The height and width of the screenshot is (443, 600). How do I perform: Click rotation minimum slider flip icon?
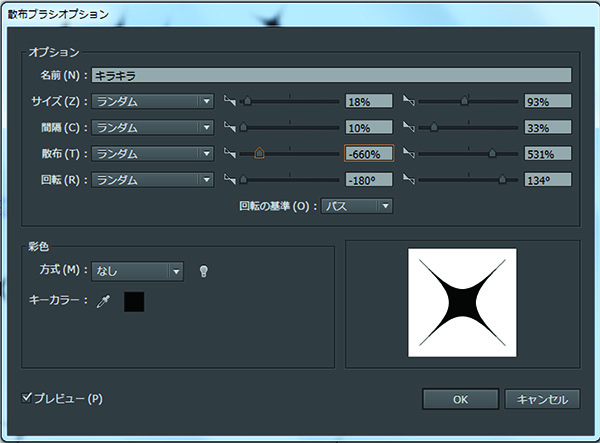(x=230, y=179)
